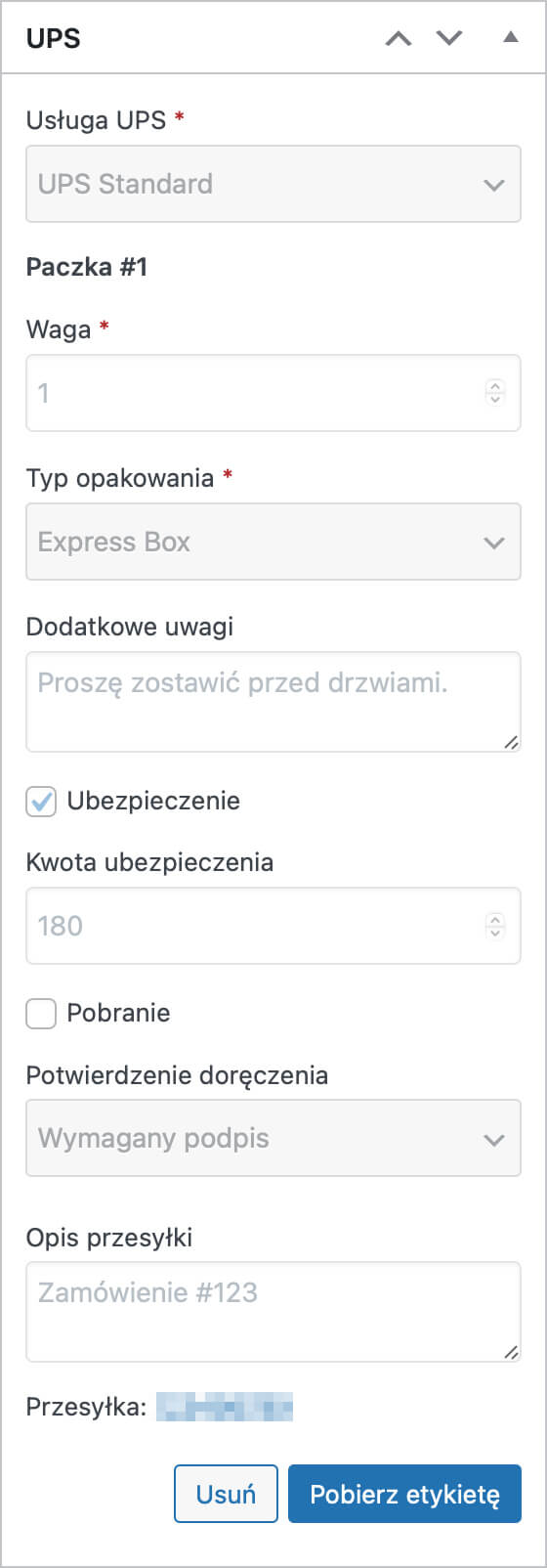Open the Typ opakowania dropdown
Screen dimensions: 547x1568
[273, 542]
